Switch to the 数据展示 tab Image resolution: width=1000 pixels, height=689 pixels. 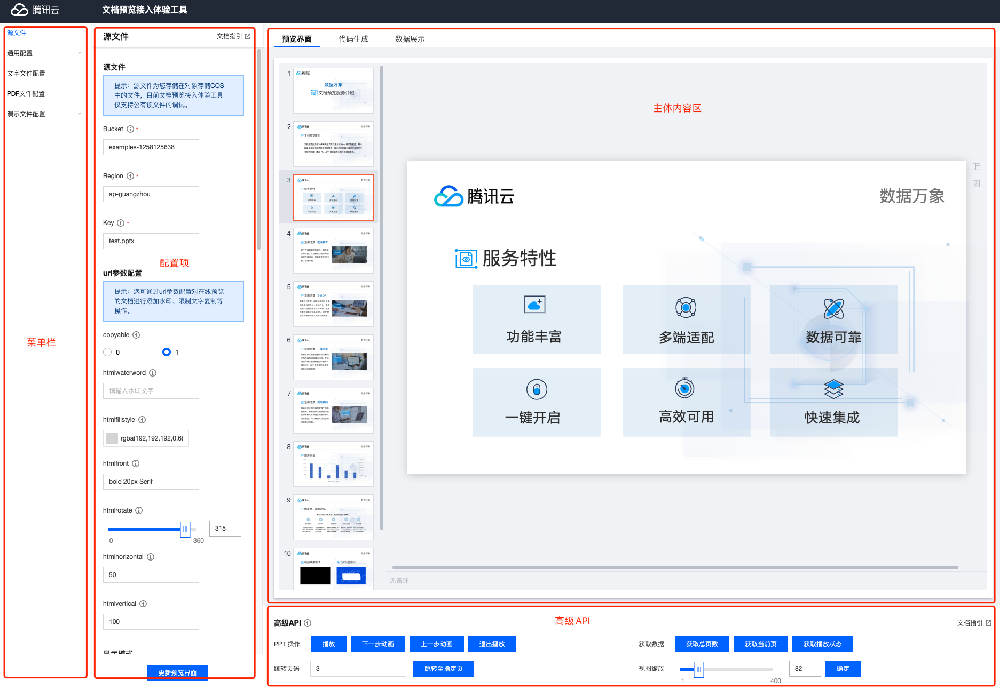point(409,39)
